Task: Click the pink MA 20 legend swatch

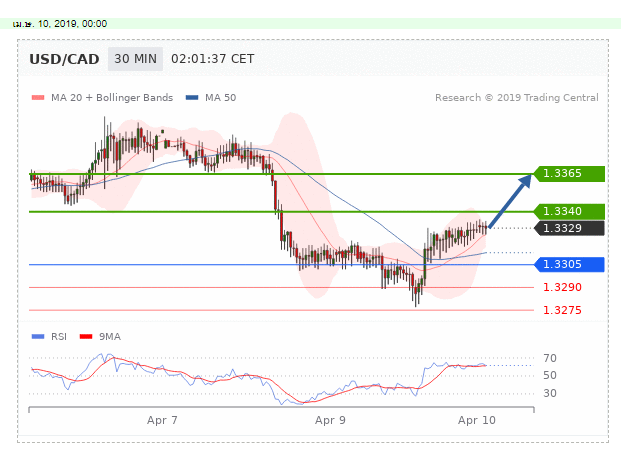Action: tap(38, 98)
